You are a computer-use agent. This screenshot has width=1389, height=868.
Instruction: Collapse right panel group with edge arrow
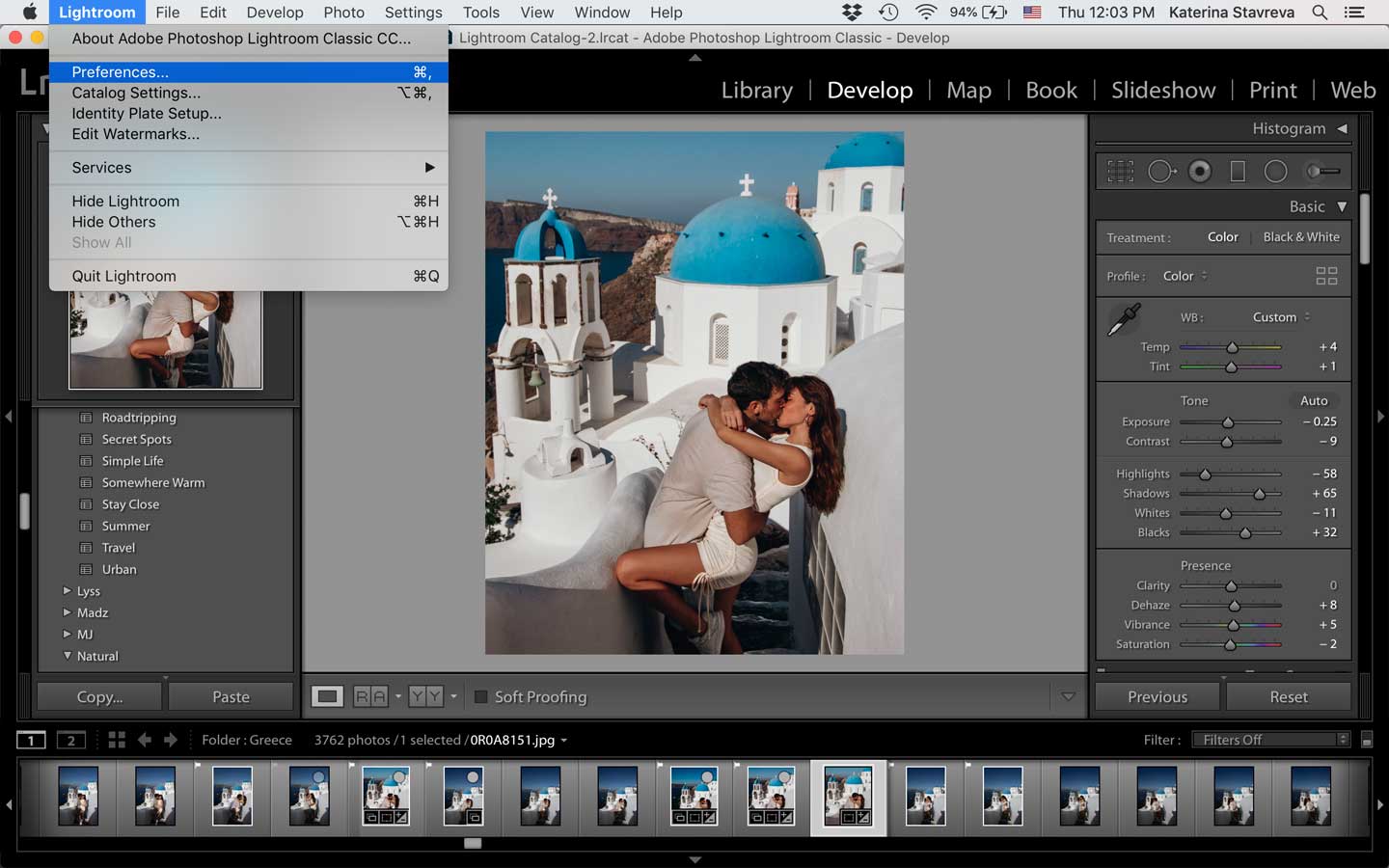tap(1380, 417)
